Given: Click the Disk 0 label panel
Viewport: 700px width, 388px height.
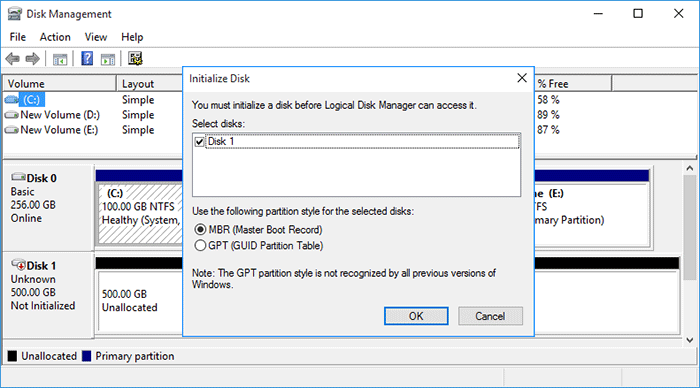Looking at the screenshot, I should [48, 208].
